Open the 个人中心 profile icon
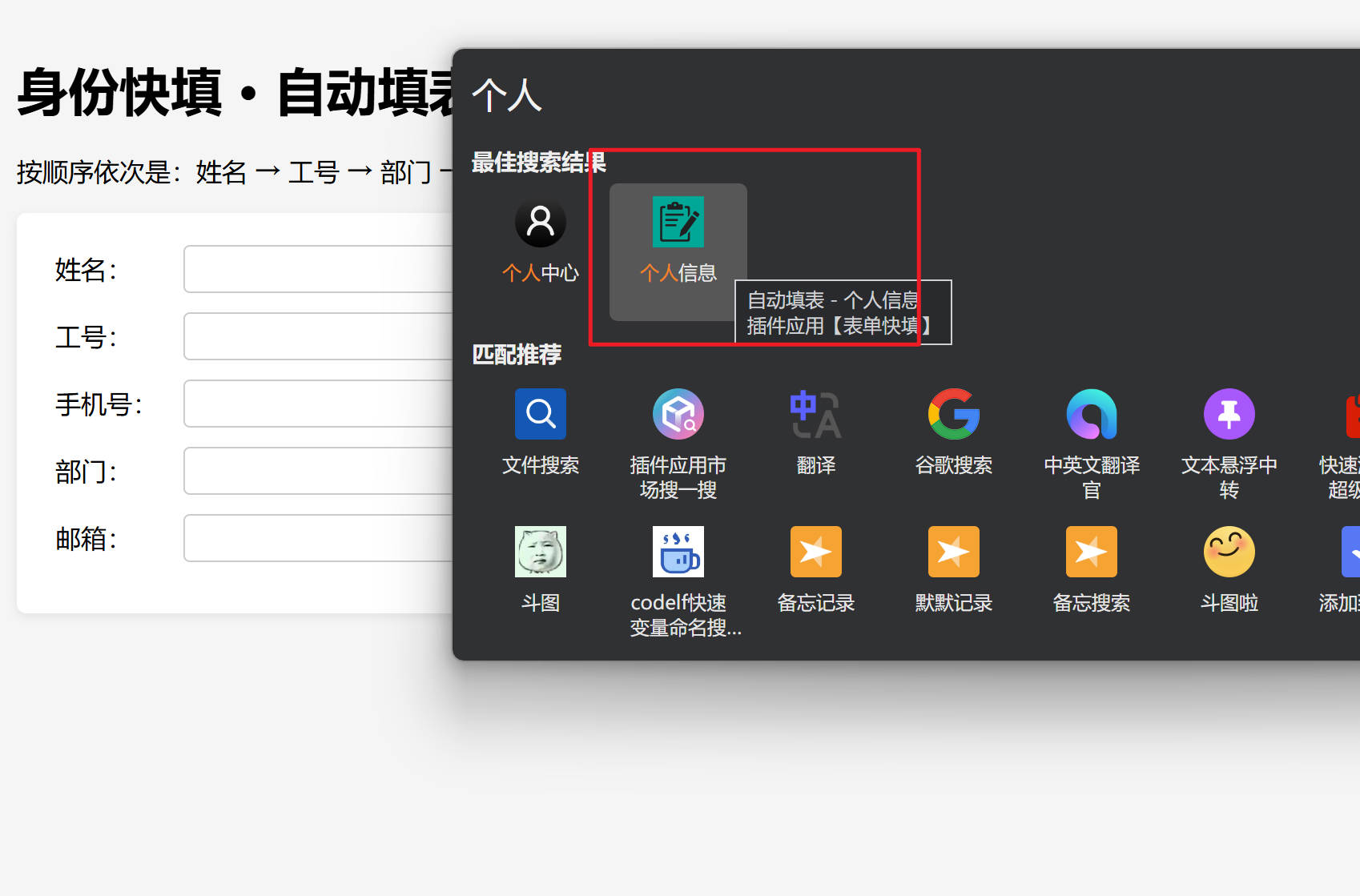This screenshot has height=896, width=1360. click(540, 223)
